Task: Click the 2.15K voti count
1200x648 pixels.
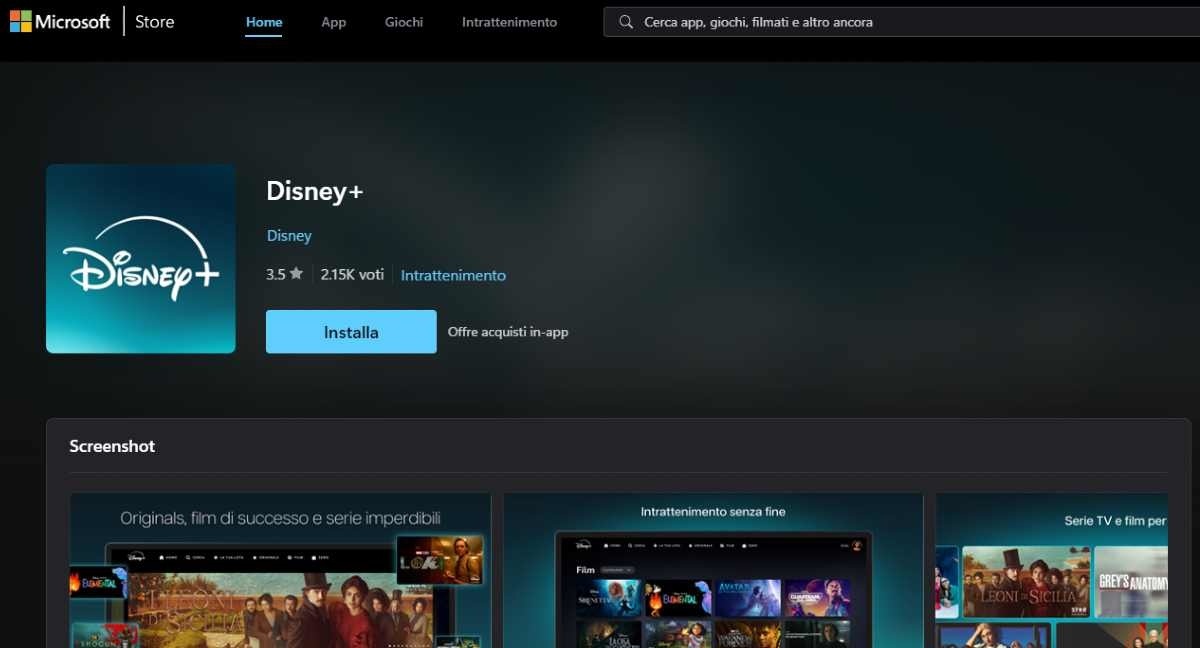Action: tap(352, 274)
